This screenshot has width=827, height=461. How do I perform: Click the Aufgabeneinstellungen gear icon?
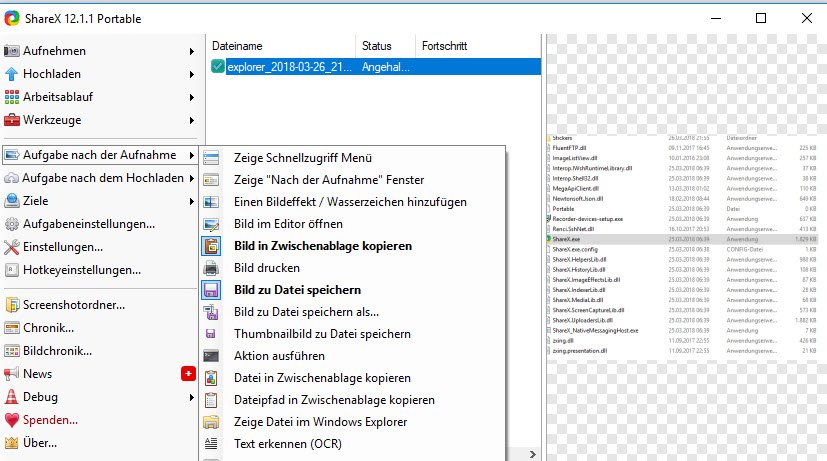pyautogui.click(x=12, y=224)
